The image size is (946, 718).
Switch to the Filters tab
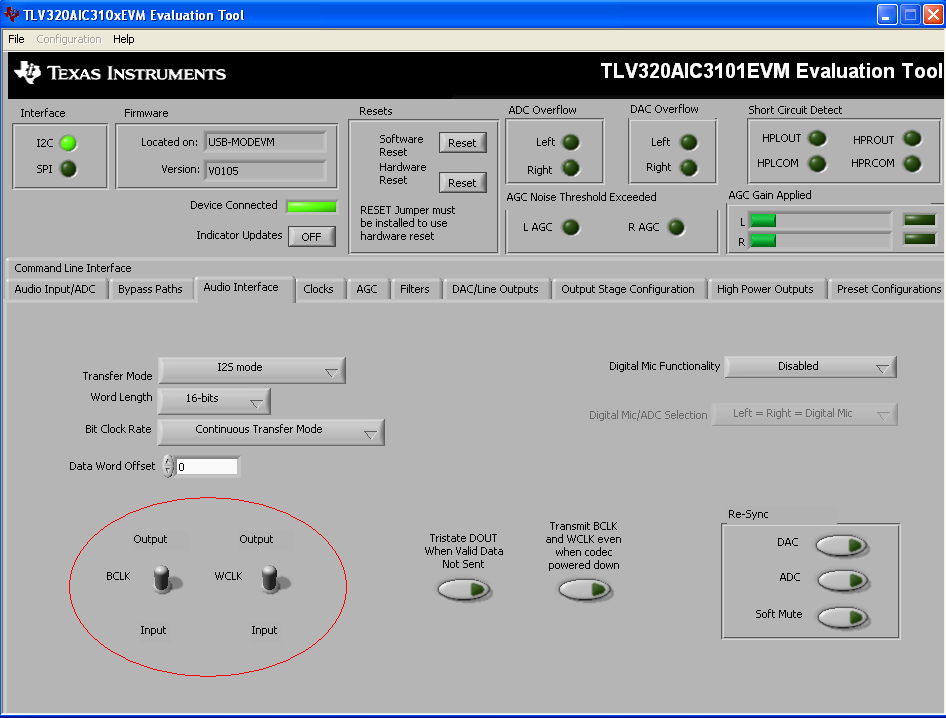[x=414, y=289]
